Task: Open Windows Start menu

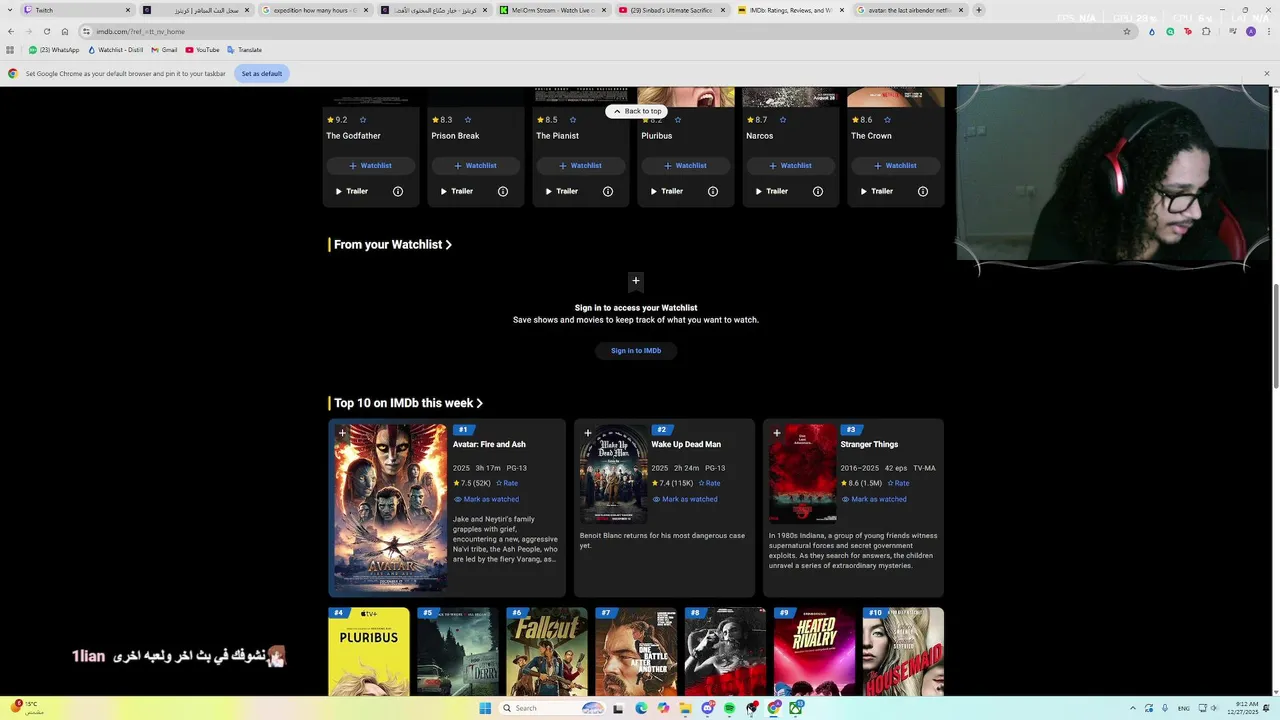Action: pyautogui.click(x=485, y=708)
